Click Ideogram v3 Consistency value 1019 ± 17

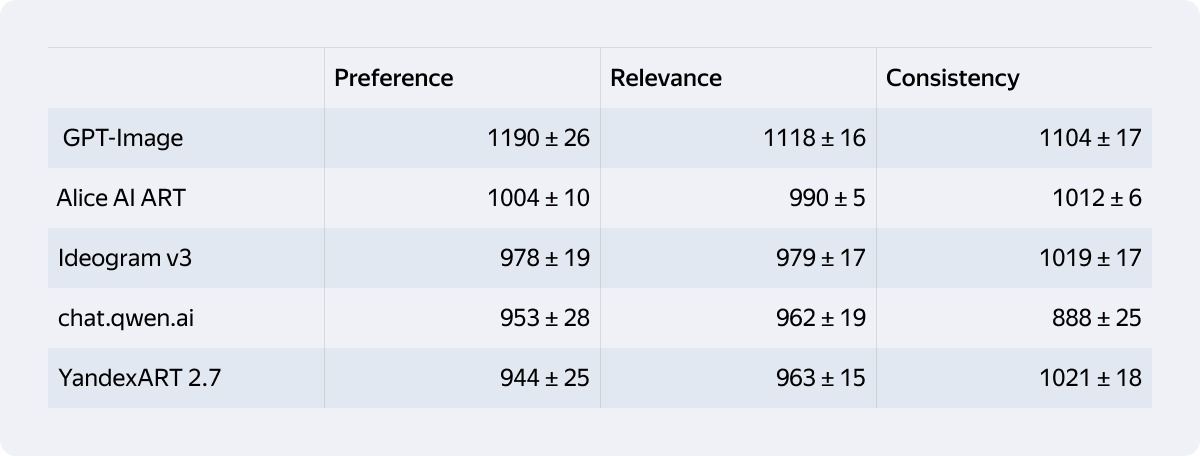(x=1090, y=258)
